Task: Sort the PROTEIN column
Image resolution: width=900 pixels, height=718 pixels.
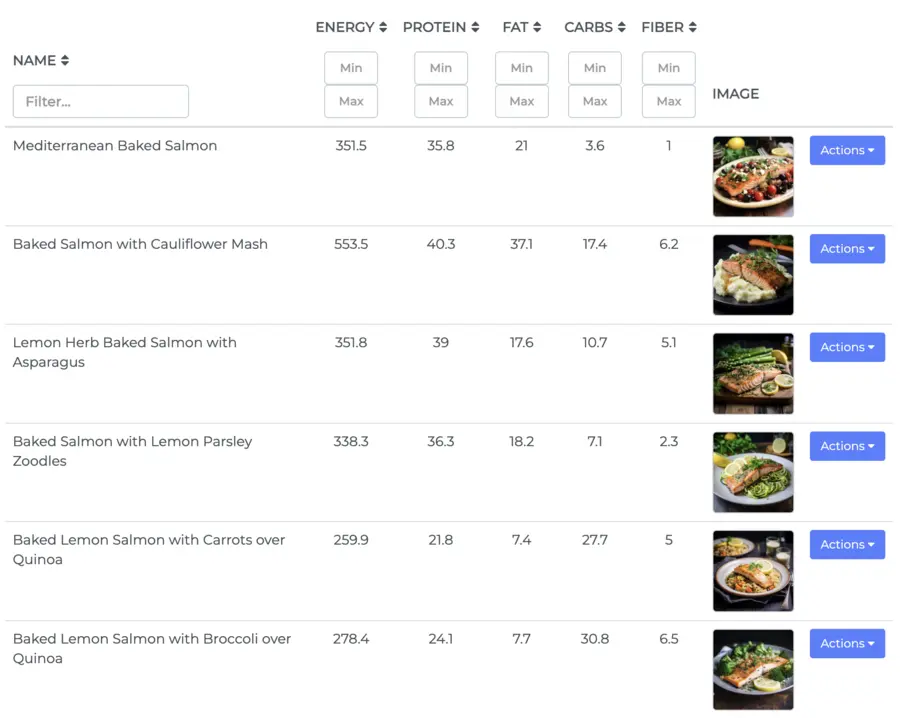Action: pos(441,27)
